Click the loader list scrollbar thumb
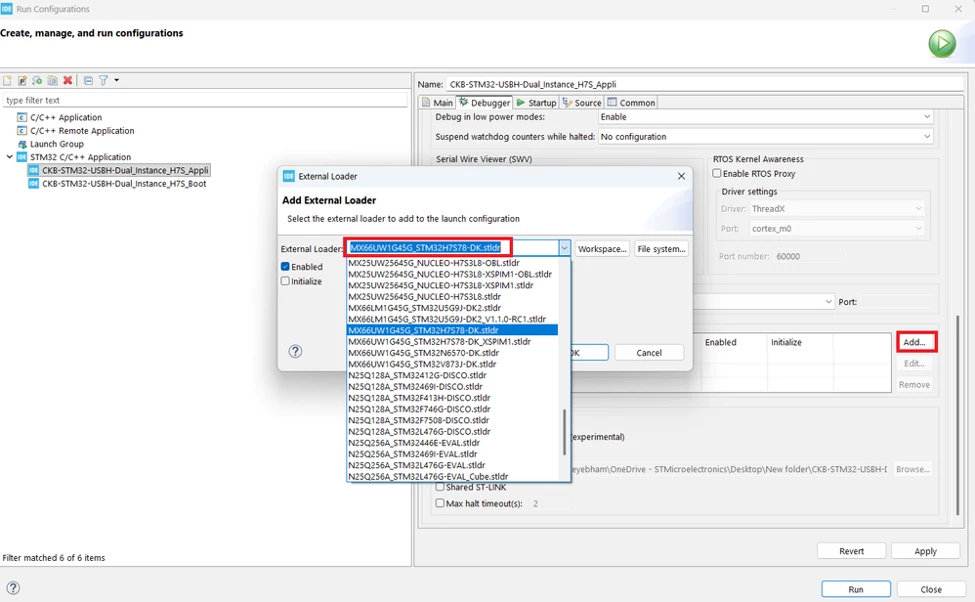 tap(565, 432)
